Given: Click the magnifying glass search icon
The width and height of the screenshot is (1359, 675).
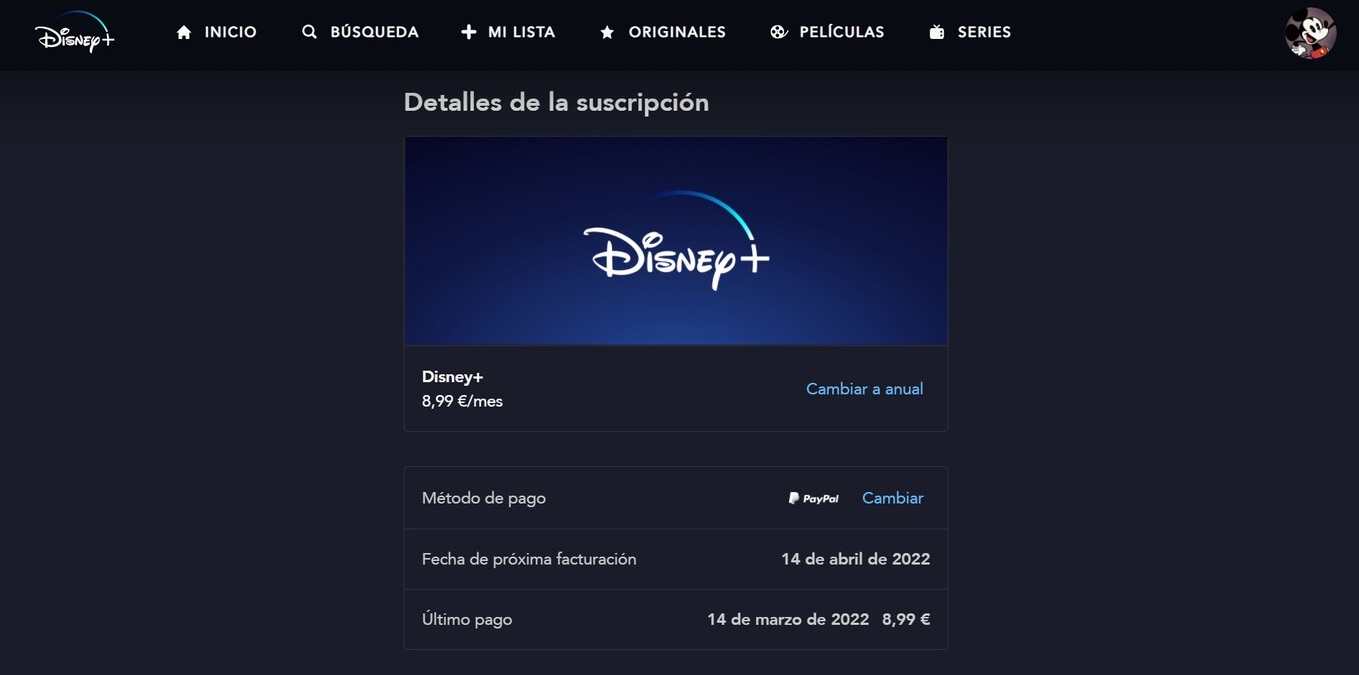Looking at the screenshot, I should pyautogui.click(x=309, y=32).
